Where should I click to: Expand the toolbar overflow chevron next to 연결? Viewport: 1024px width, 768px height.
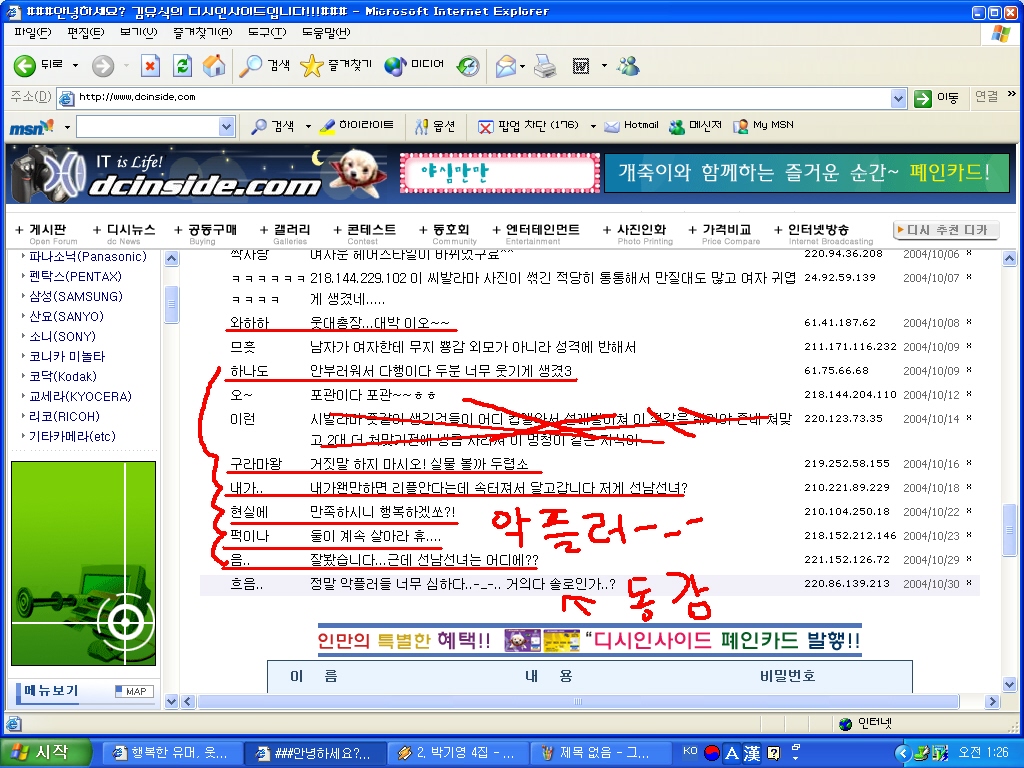coord(1012,94)
